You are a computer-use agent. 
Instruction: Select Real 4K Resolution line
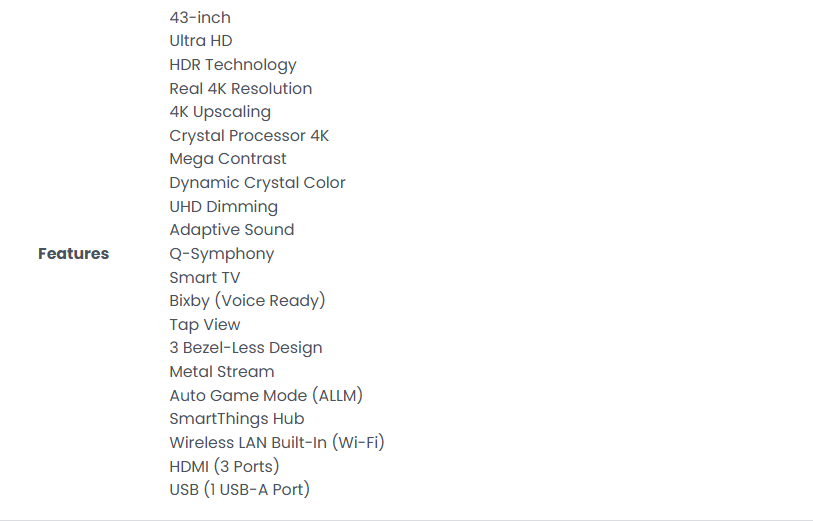[241, 89]
